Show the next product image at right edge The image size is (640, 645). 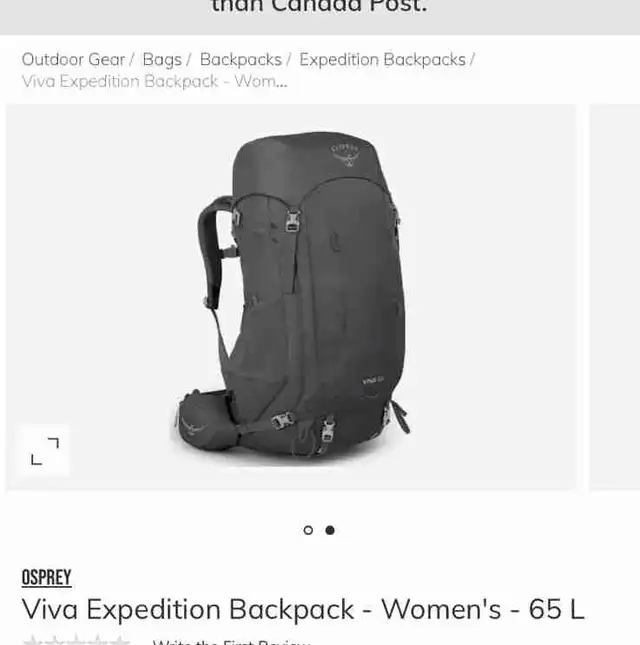point(615,297)
